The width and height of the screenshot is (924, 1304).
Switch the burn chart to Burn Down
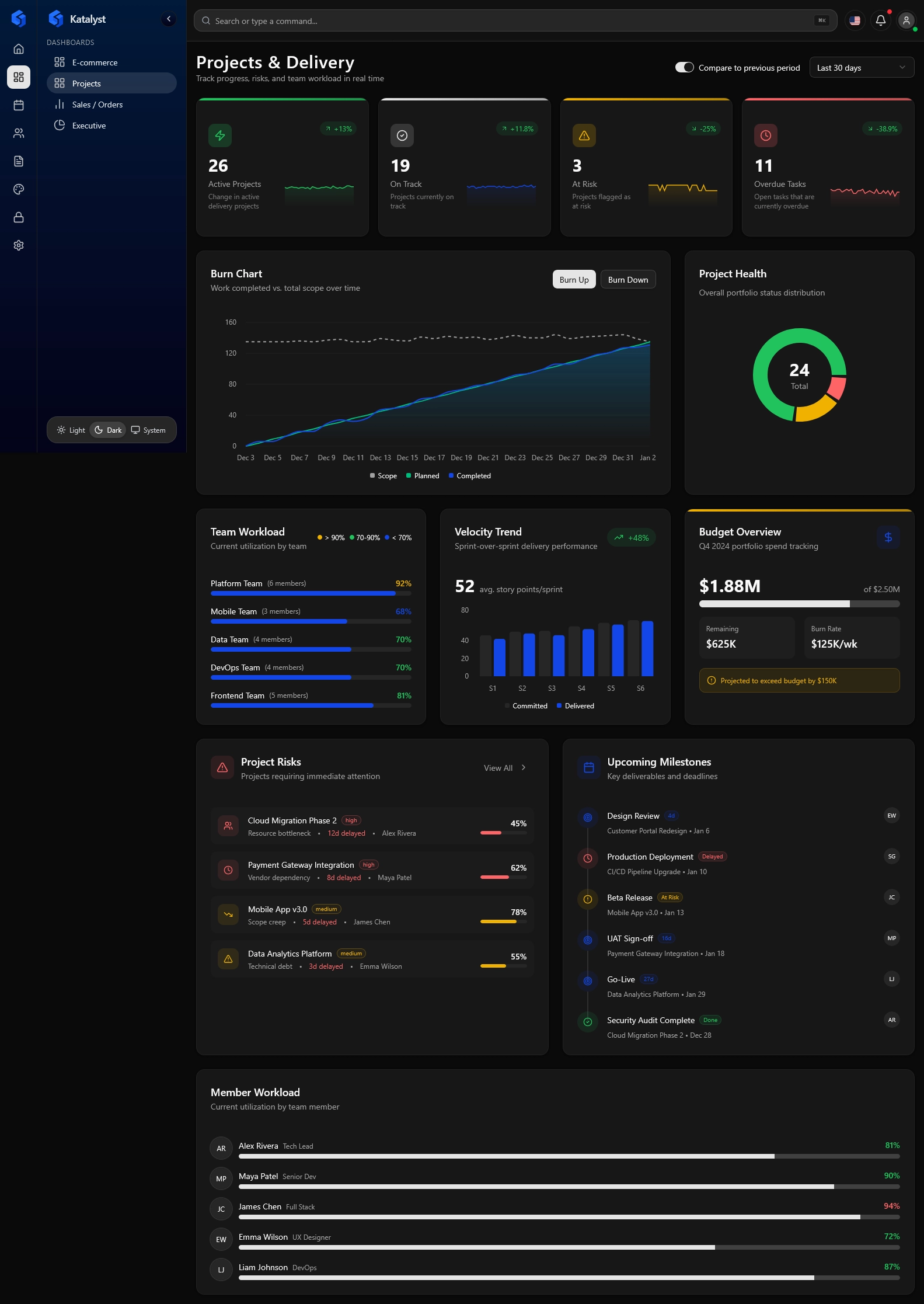tap(627, 280)
